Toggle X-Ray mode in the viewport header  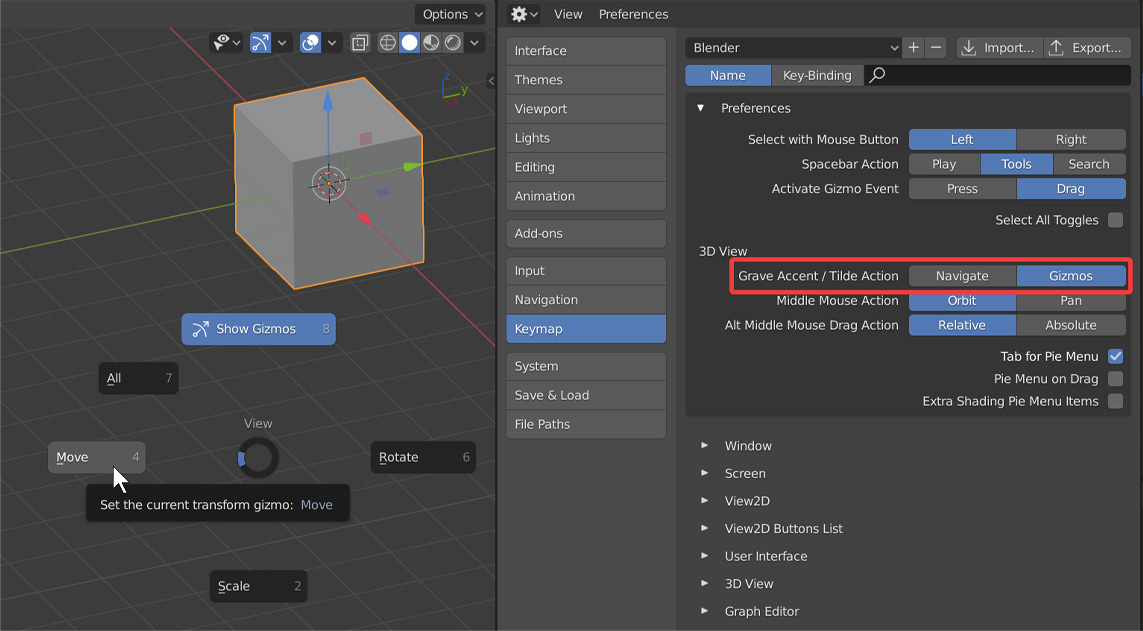click(x=360, y=42)
